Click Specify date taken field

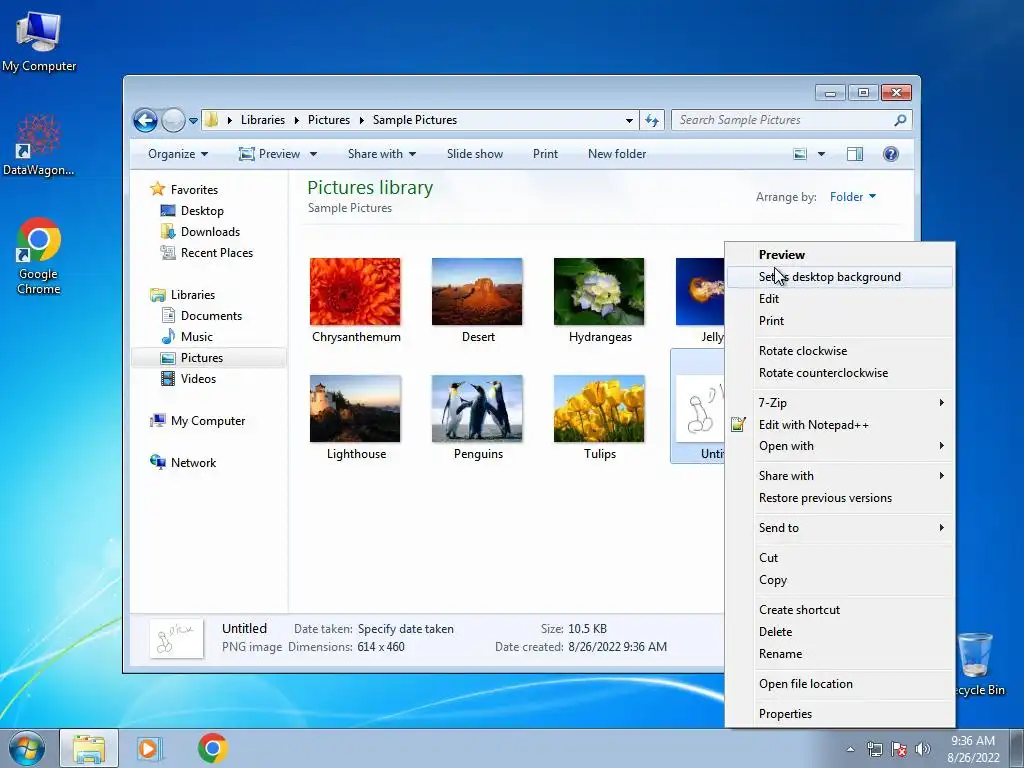(406, 630)
